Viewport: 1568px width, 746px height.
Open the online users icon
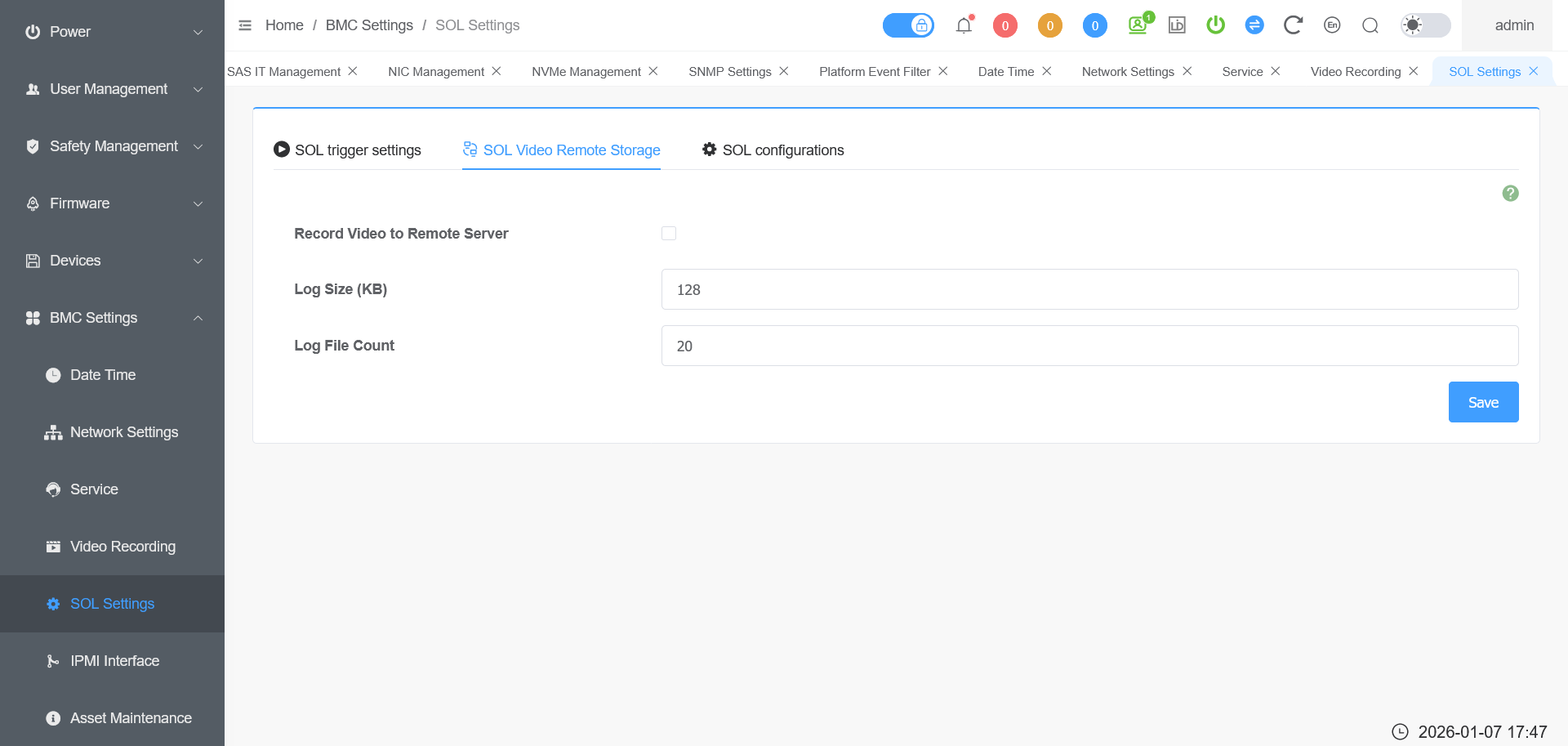(x=1138, y=25)
